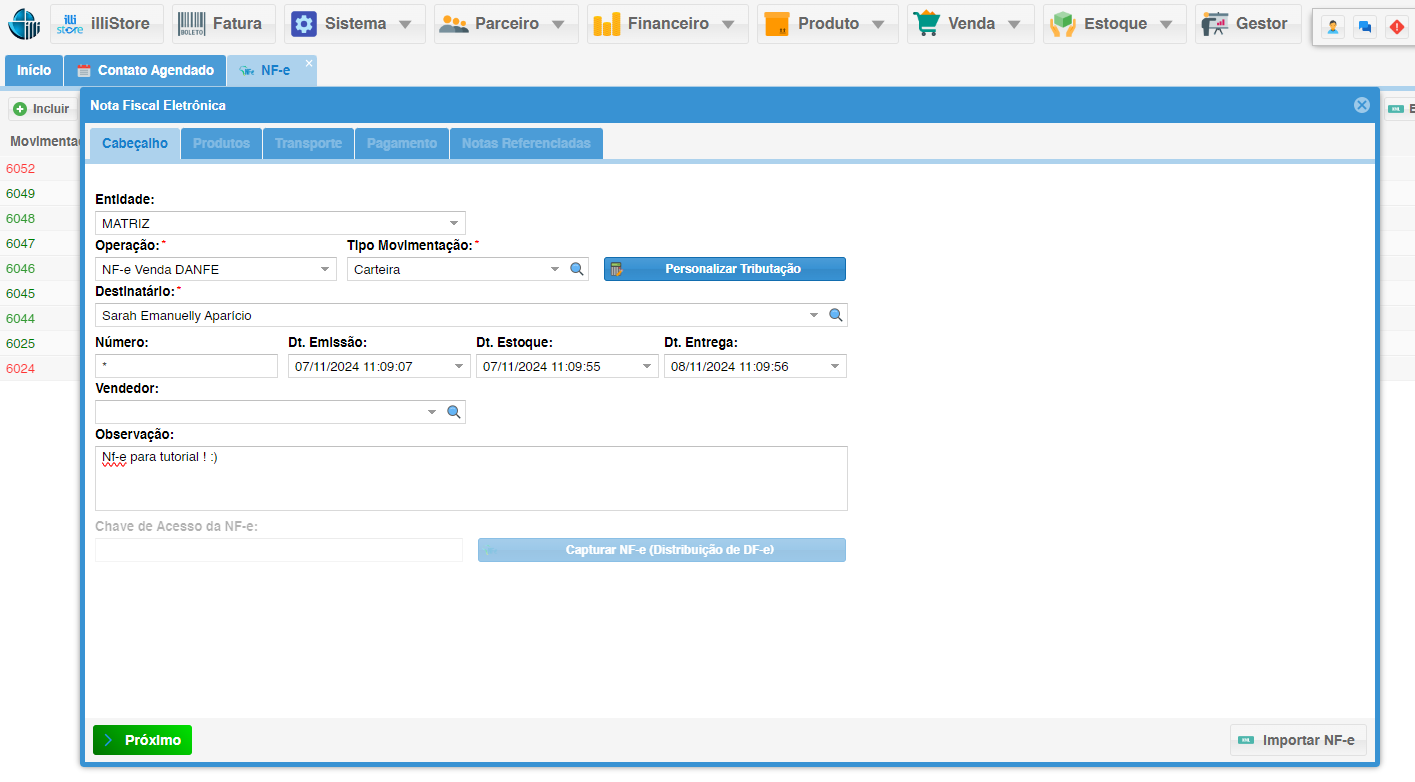
Task: Expand the Dt. Emissão date dropdown
Action: tap(459, 367)
